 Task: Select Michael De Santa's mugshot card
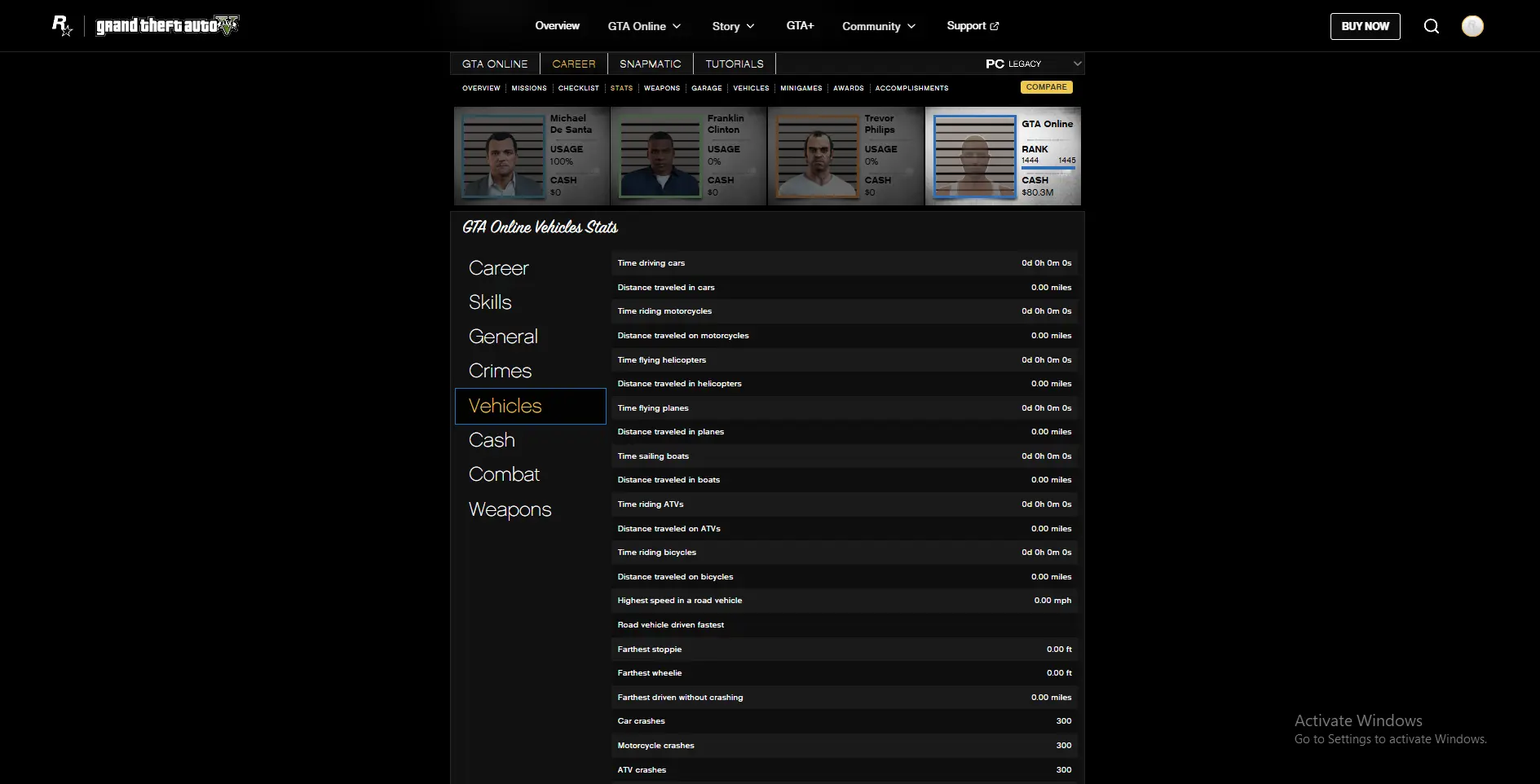[532, 156]
